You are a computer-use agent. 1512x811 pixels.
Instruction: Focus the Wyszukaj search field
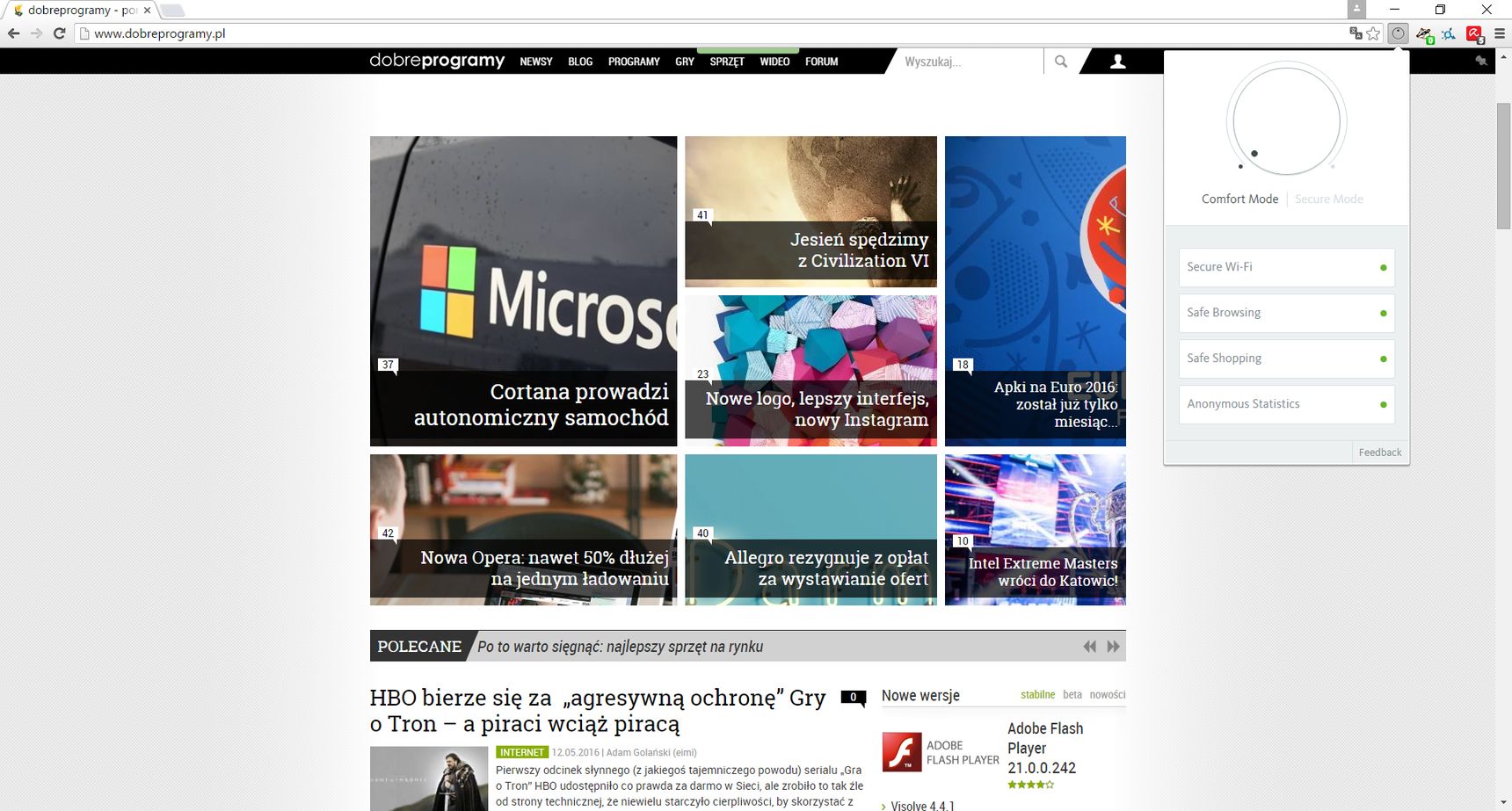click(x=971, y=62)
